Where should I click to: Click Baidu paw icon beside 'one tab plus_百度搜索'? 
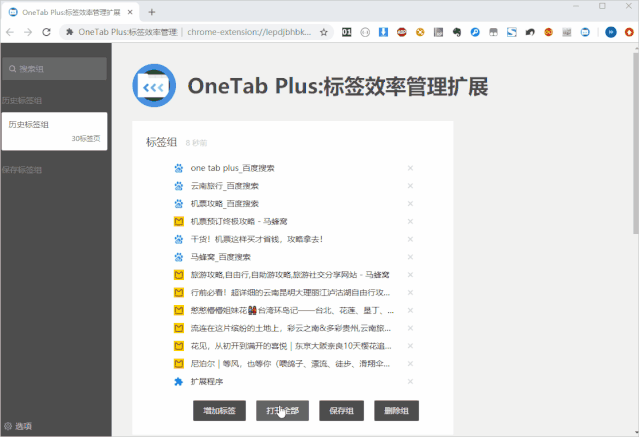[x=178, y=168]
